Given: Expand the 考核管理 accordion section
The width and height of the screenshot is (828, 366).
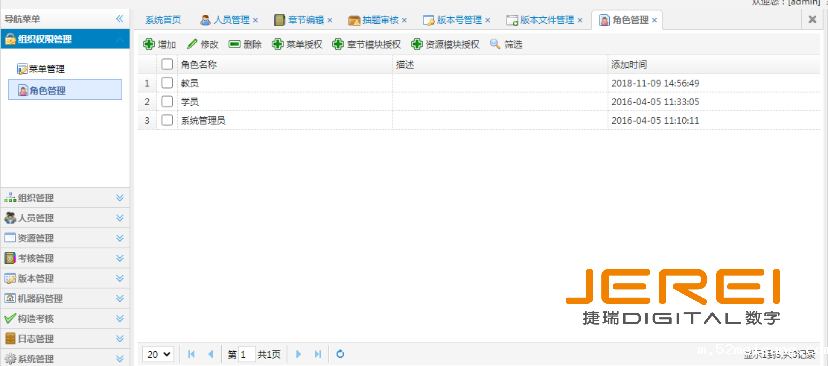Looking at the screenshot, I should [65, 258].
